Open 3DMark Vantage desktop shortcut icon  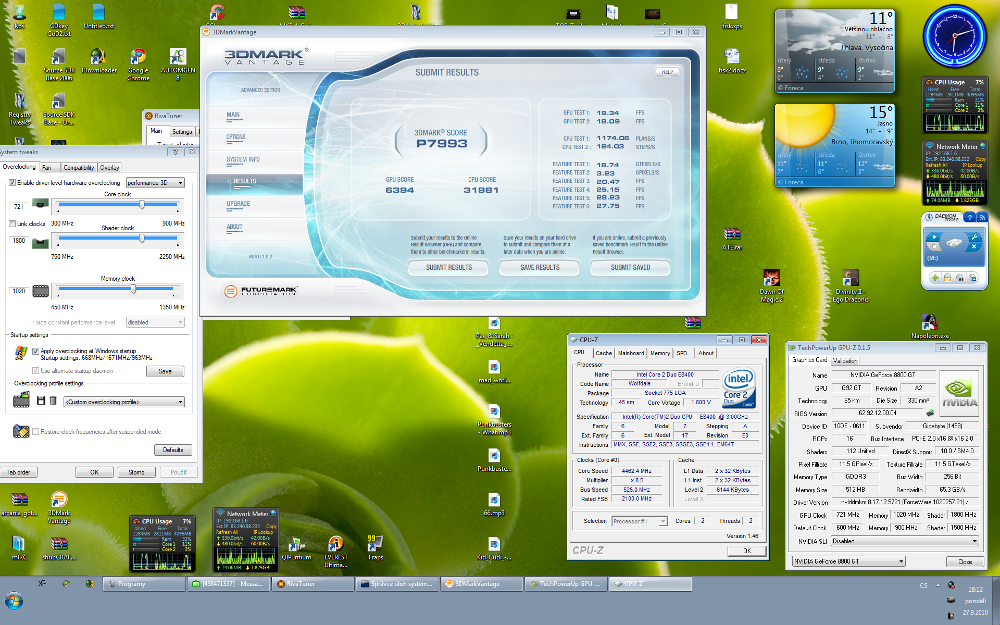pyautogui.click(x=59, y=500)
